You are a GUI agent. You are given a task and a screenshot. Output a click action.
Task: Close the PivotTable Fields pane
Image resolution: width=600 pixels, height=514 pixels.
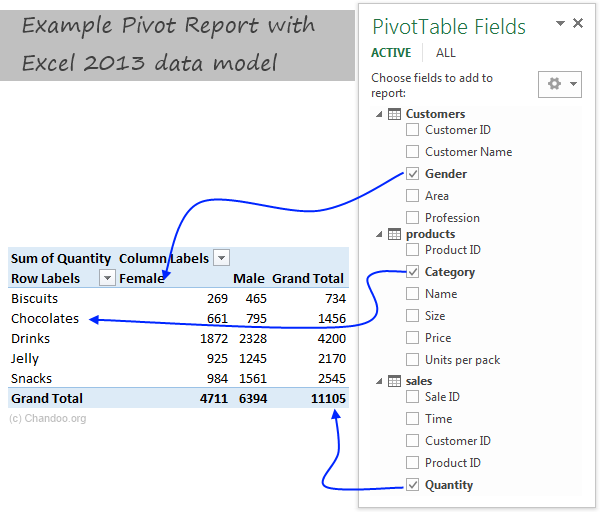click(x=580, y=24)
